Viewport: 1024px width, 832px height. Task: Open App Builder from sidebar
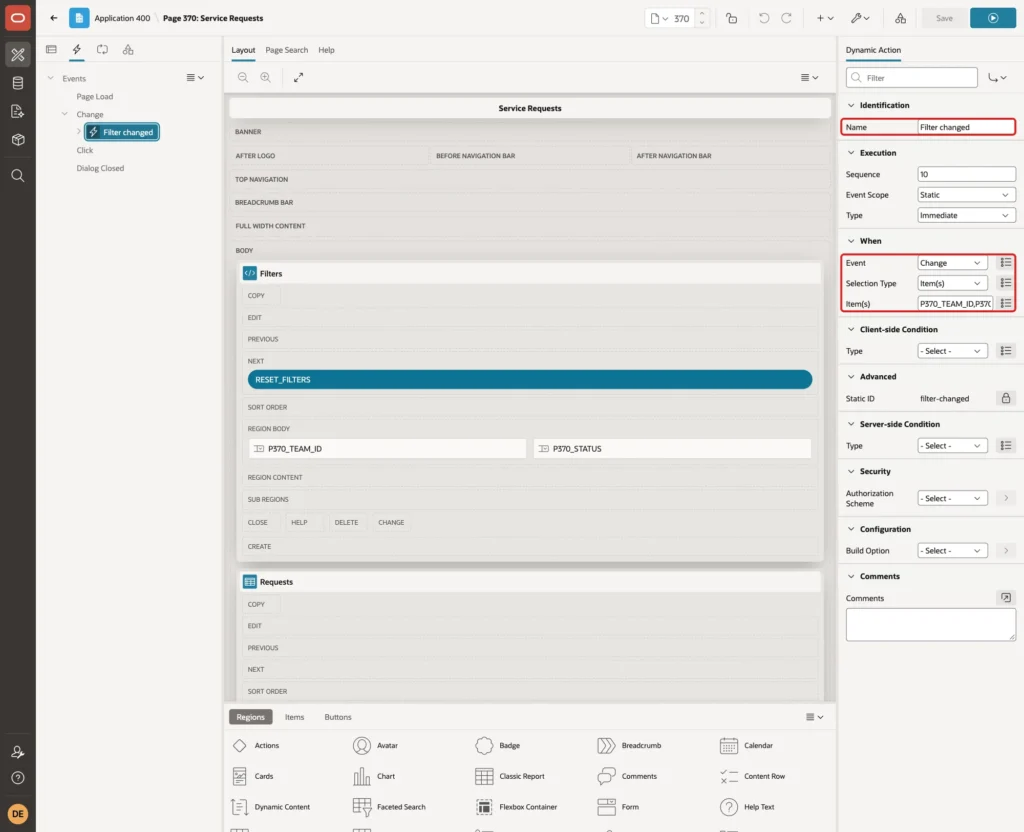coord(18,55)
